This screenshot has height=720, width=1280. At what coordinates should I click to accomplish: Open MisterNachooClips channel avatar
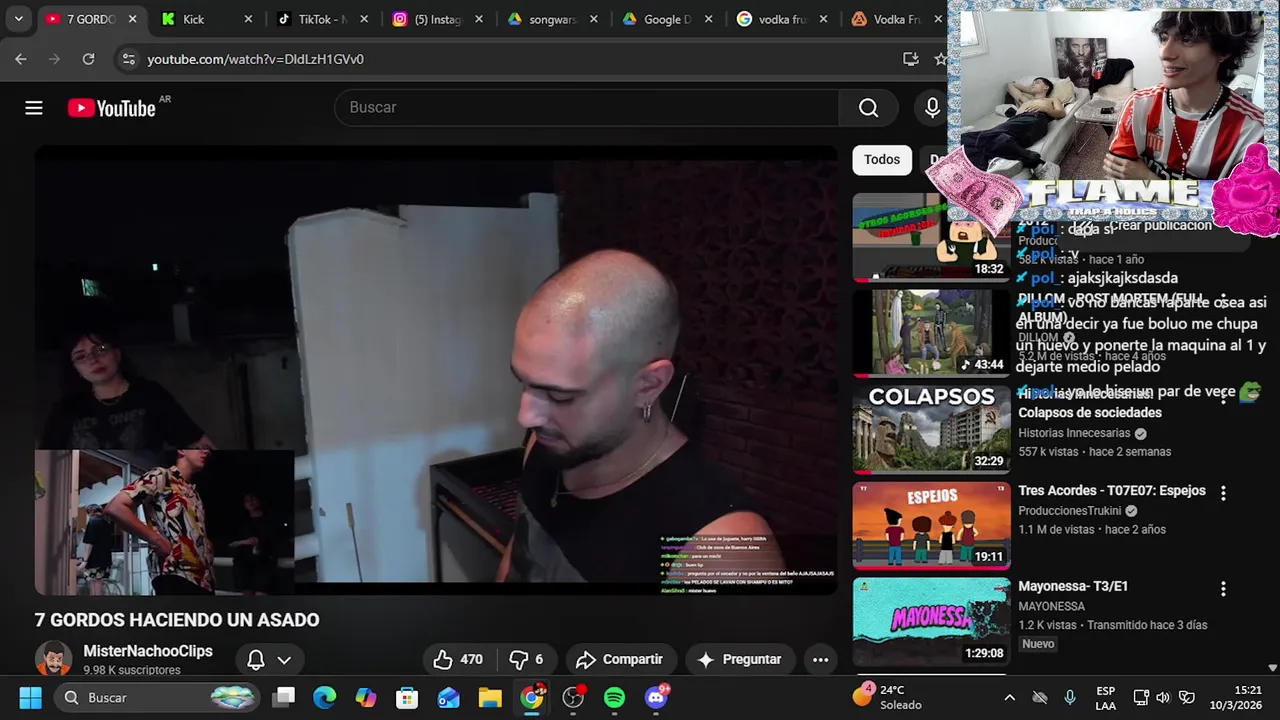(53, 659)
